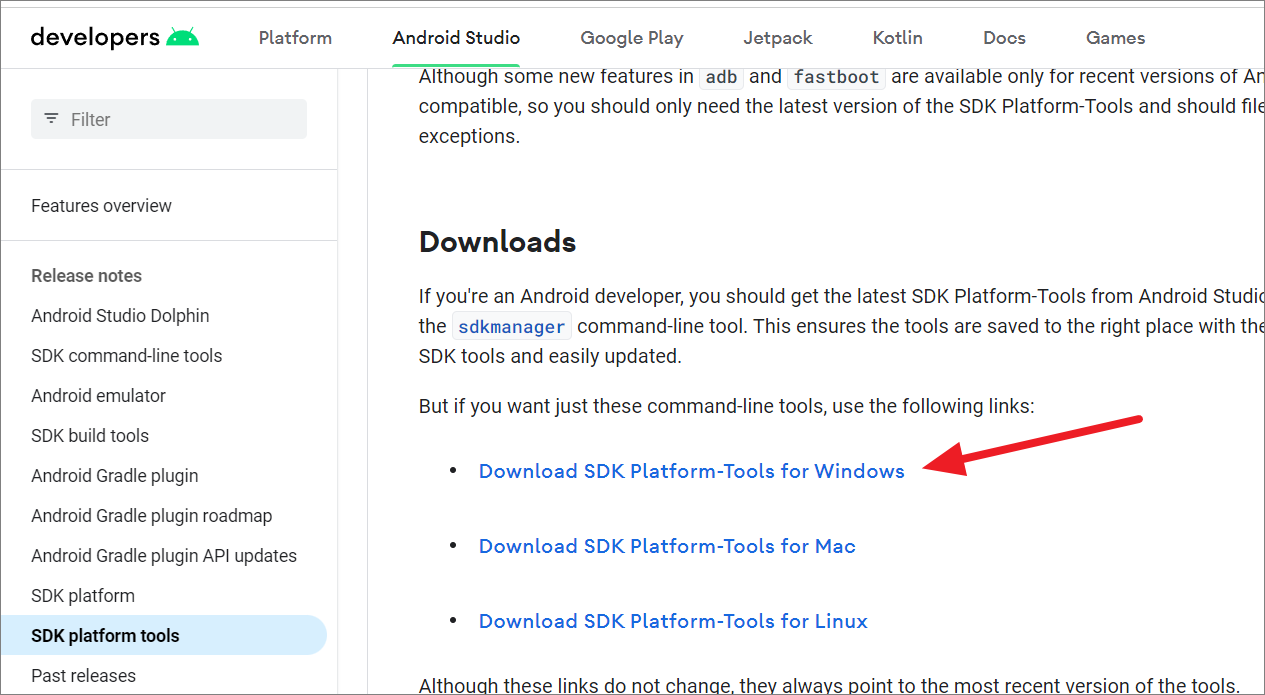This screenshot has width=1265, height=695.
Task: Open Past releases in the sidebar
Action: [83, 676]
